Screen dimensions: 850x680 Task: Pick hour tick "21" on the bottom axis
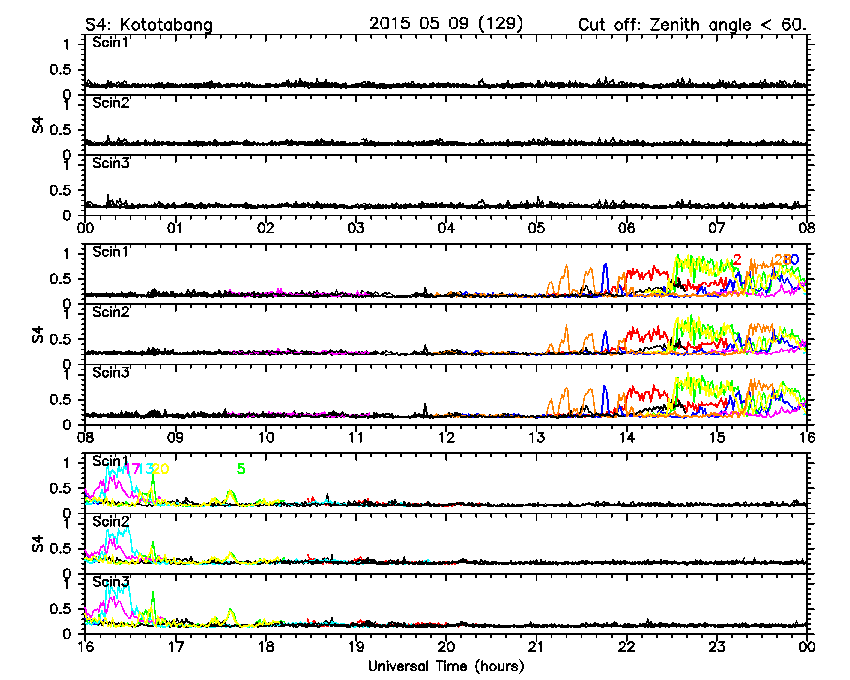(x=536, y=646)
